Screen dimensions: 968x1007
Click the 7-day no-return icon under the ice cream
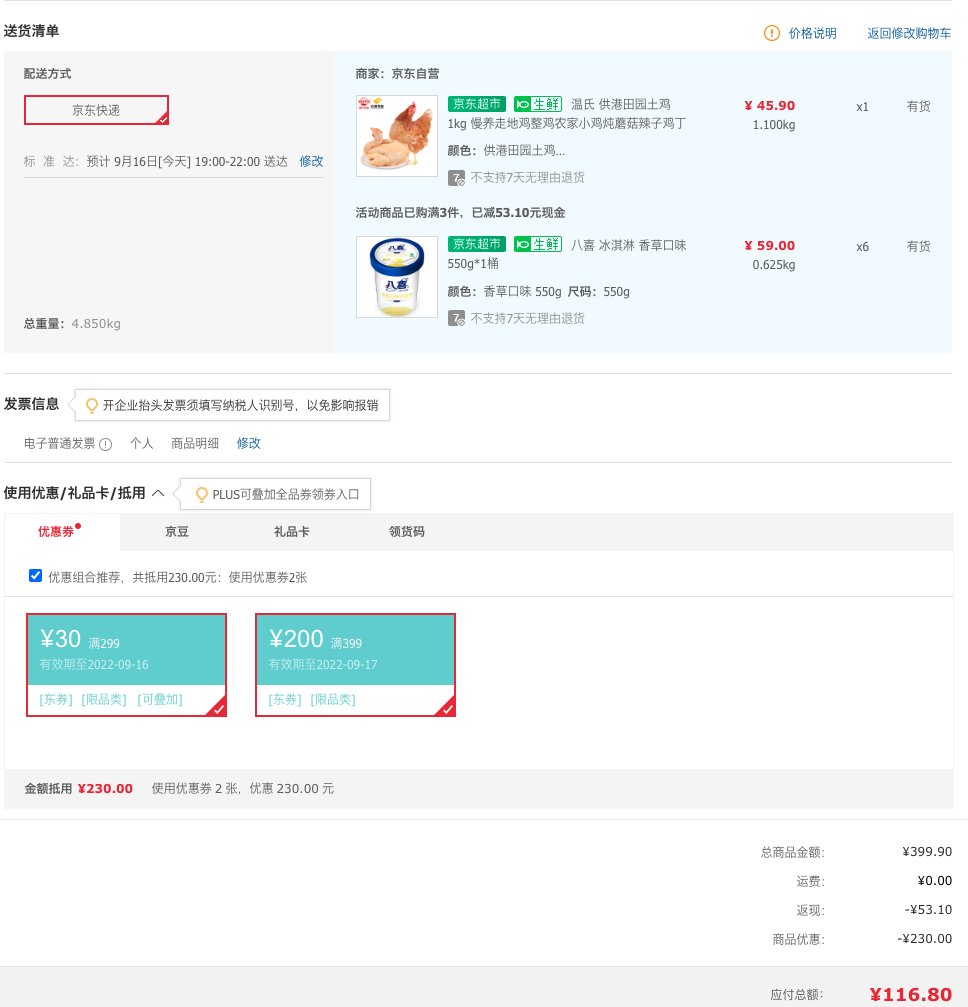pos(456,319)
